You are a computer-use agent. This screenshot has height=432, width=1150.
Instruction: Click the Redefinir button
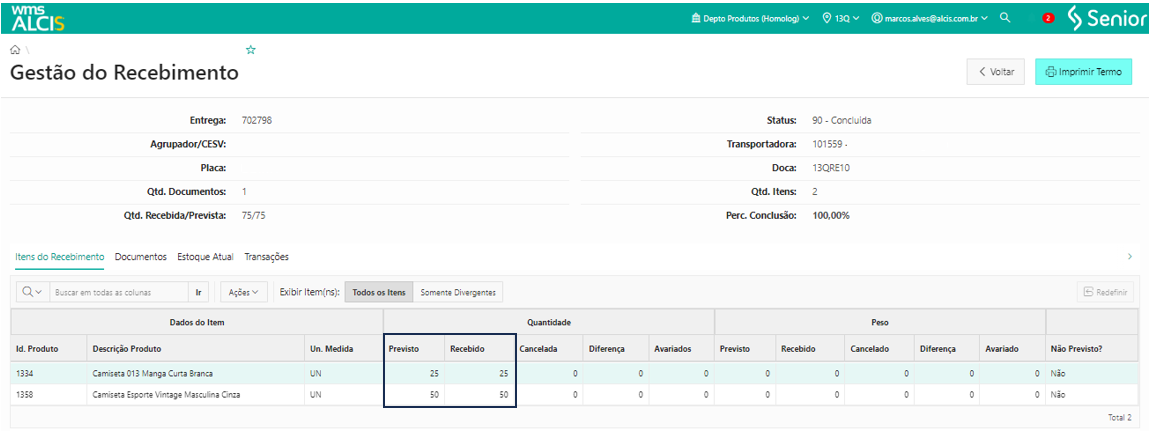[1105, 292]
